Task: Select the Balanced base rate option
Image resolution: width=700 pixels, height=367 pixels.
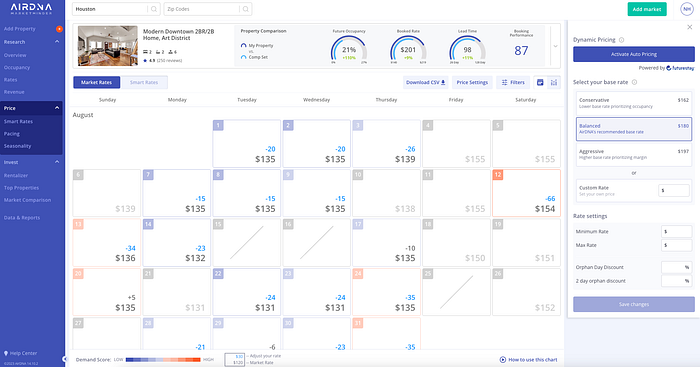Action: tap(633, 129)
